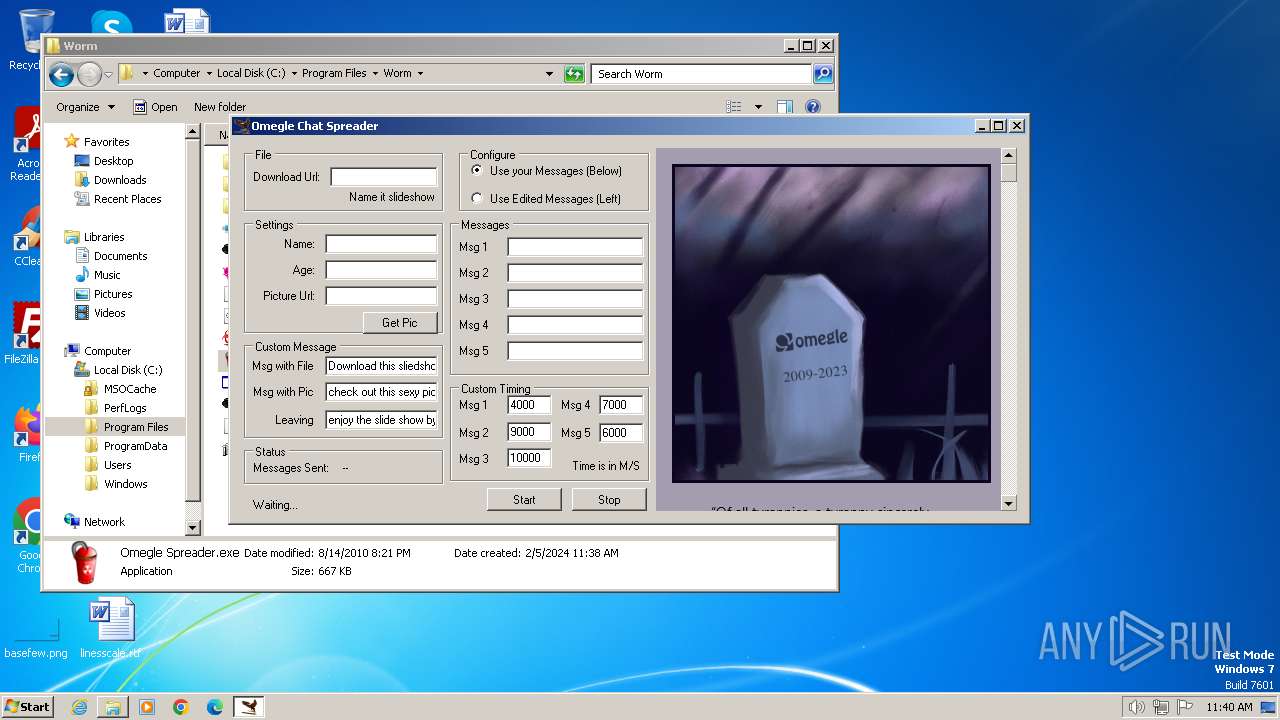
Task: Click the Name field in Settings
Action: pyautogui.click(x=381, y=244)
